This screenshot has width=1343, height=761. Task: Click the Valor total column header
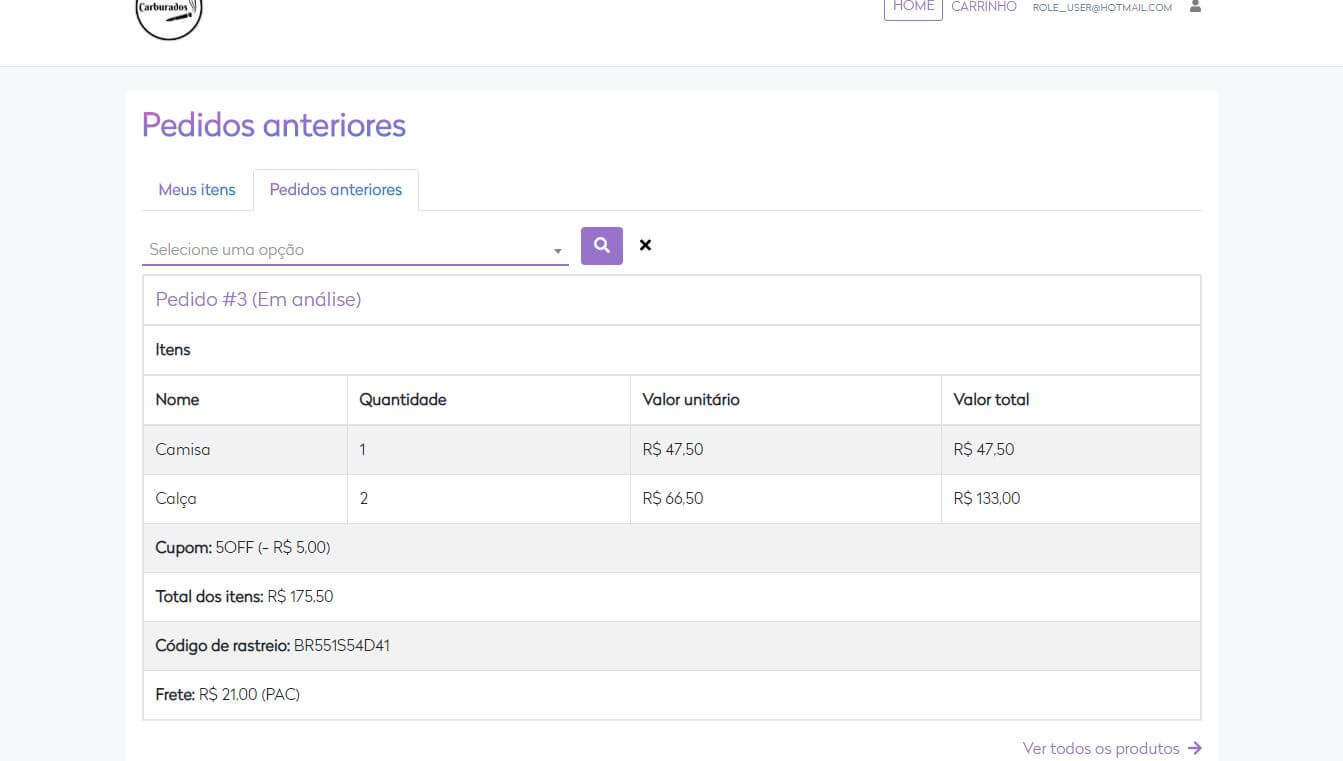click(x=991, y=399)
